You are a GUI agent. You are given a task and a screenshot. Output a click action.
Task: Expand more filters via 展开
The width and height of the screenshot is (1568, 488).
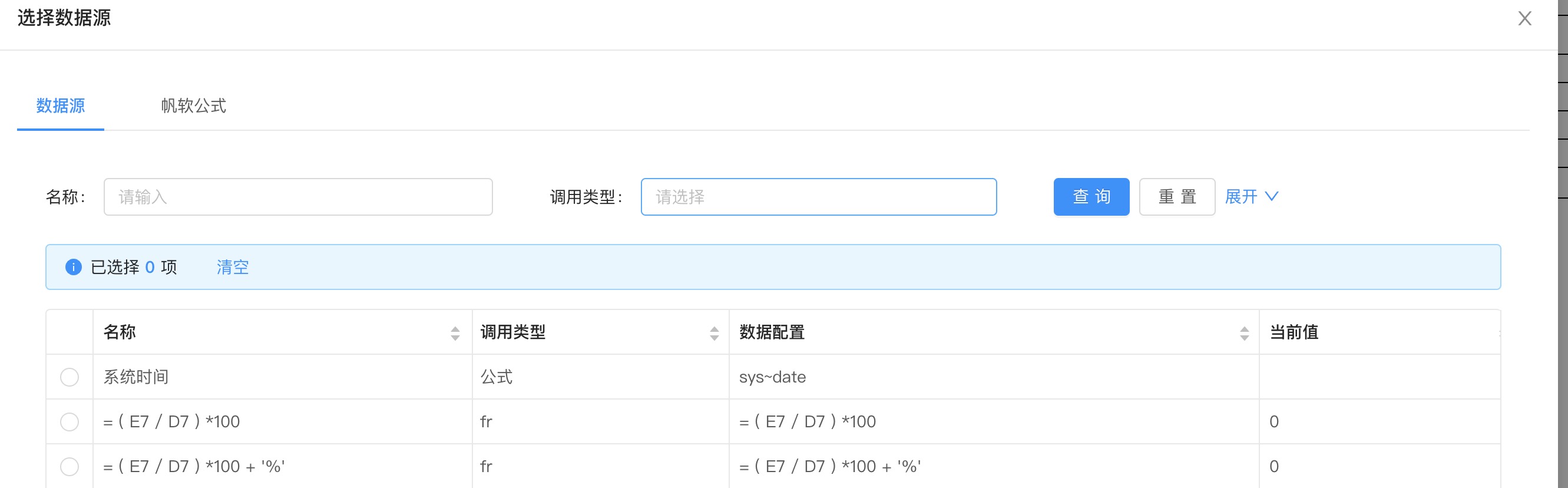pos(1252,196)
